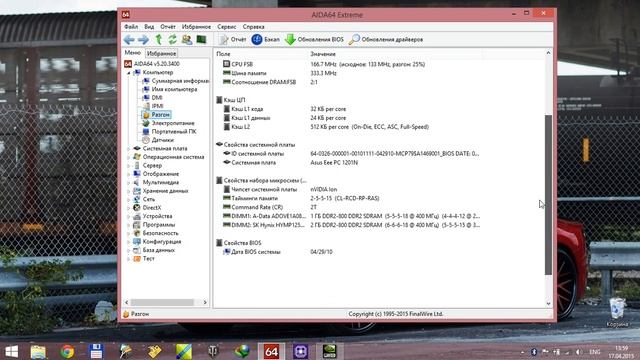Switch to the Избранное tab in the left panel
Viewport: 640px width, 360px height.
161,53
